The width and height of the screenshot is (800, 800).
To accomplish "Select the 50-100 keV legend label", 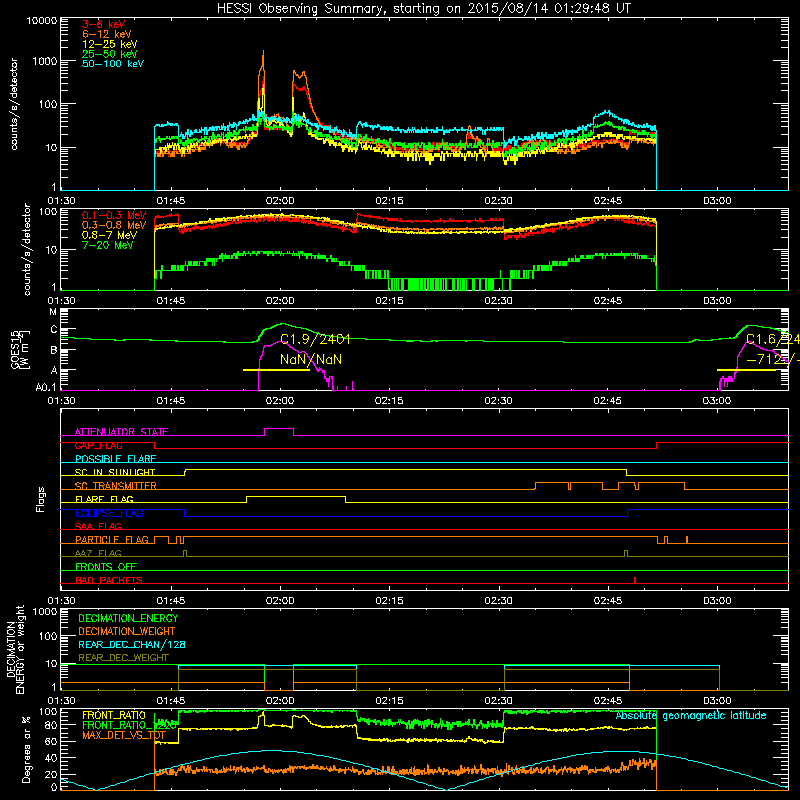I will (113, 64).
